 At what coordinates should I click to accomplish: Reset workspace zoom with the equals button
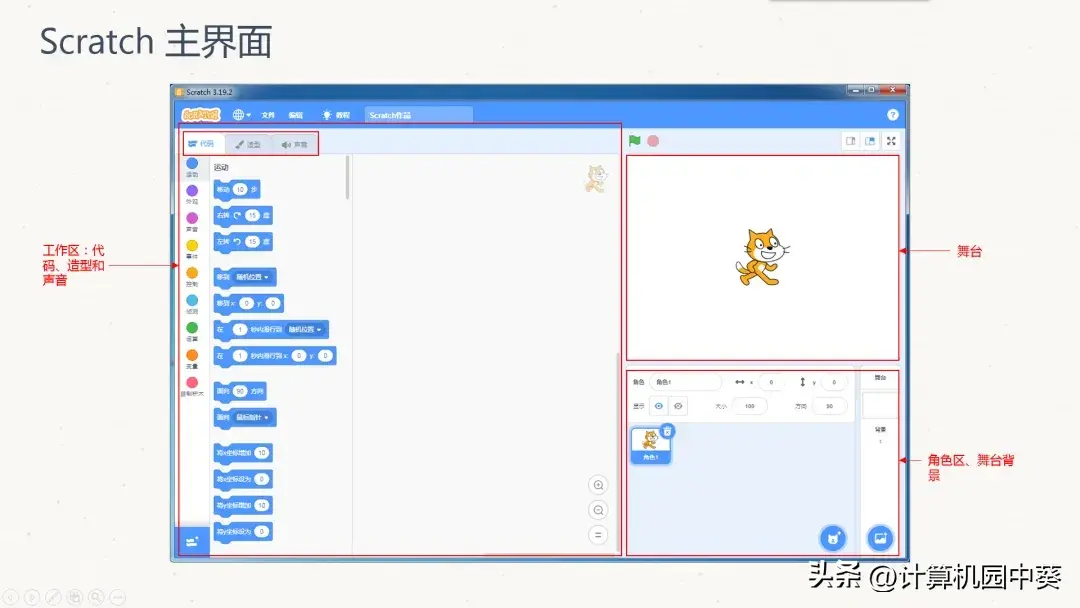(x=599, y=535)
